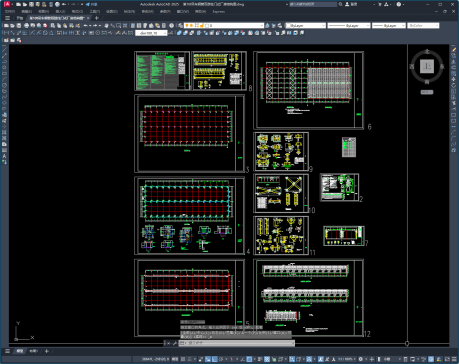
Task: Select the Explode tool in modify toolbar
Action: tap(454, 149)
